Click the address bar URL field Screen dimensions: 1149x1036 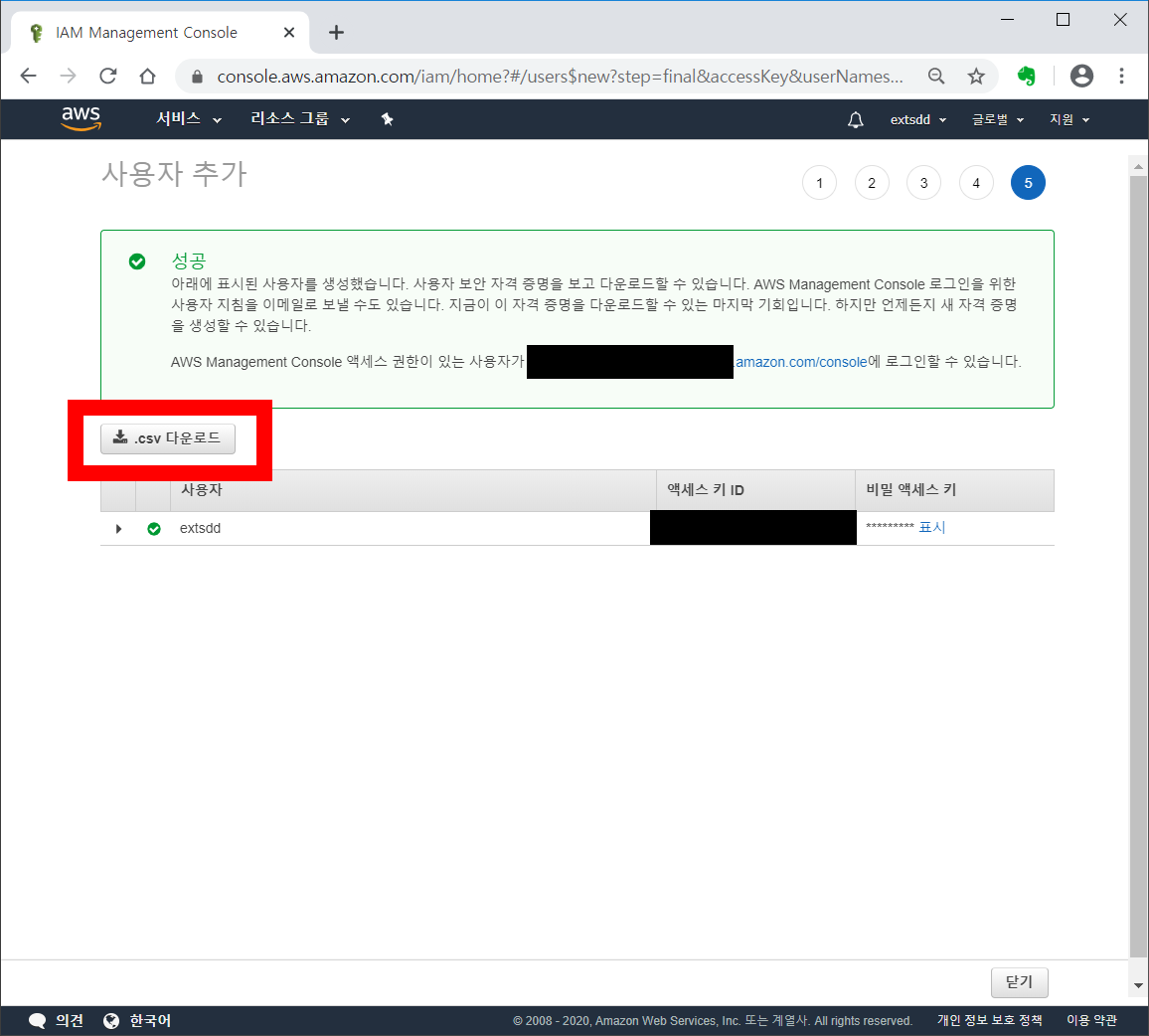click(561, 77)
